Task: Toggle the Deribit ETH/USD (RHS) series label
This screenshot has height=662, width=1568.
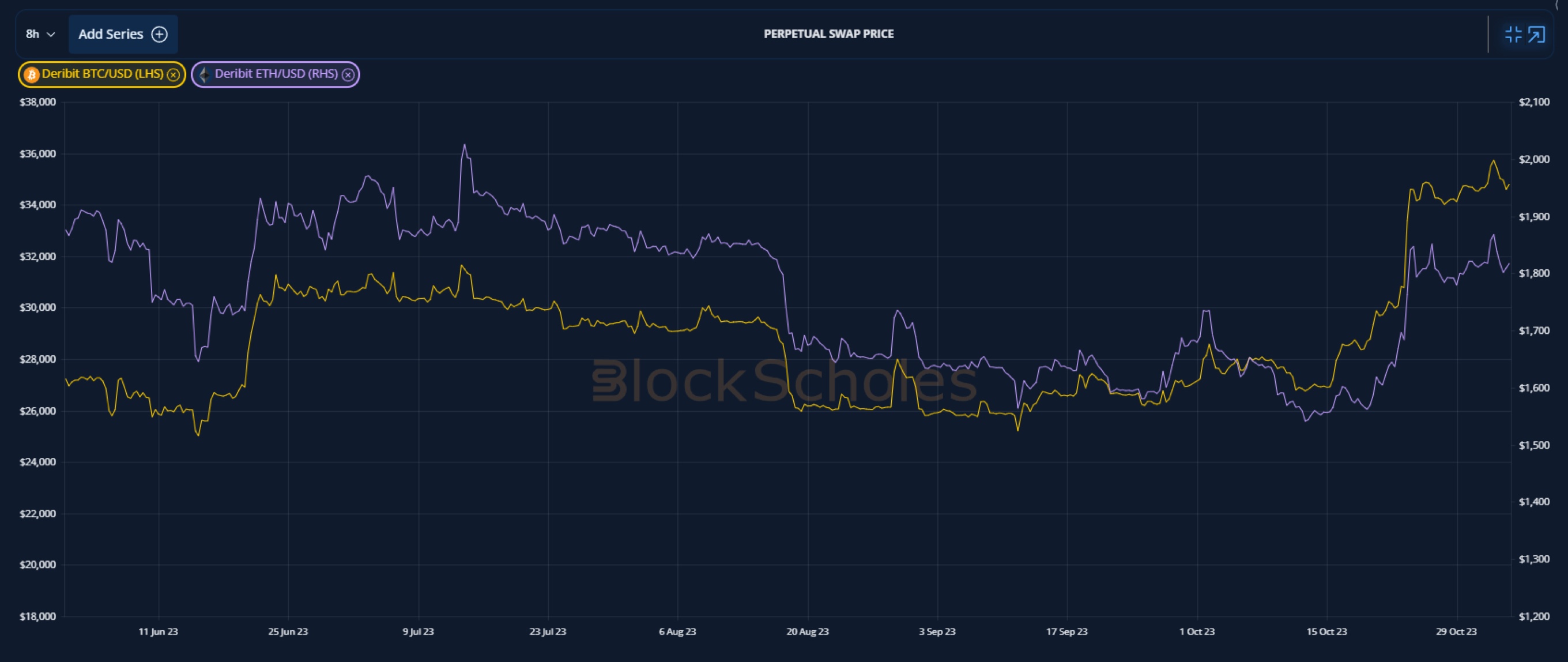Action: coord(276,74)
